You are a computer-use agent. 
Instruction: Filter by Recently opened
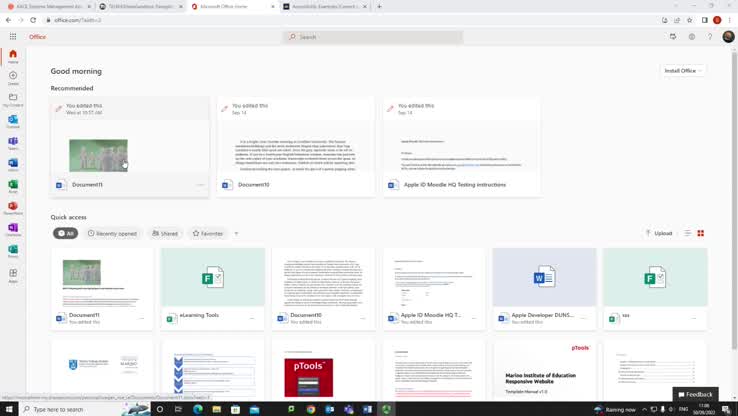(x=112, y=233)
